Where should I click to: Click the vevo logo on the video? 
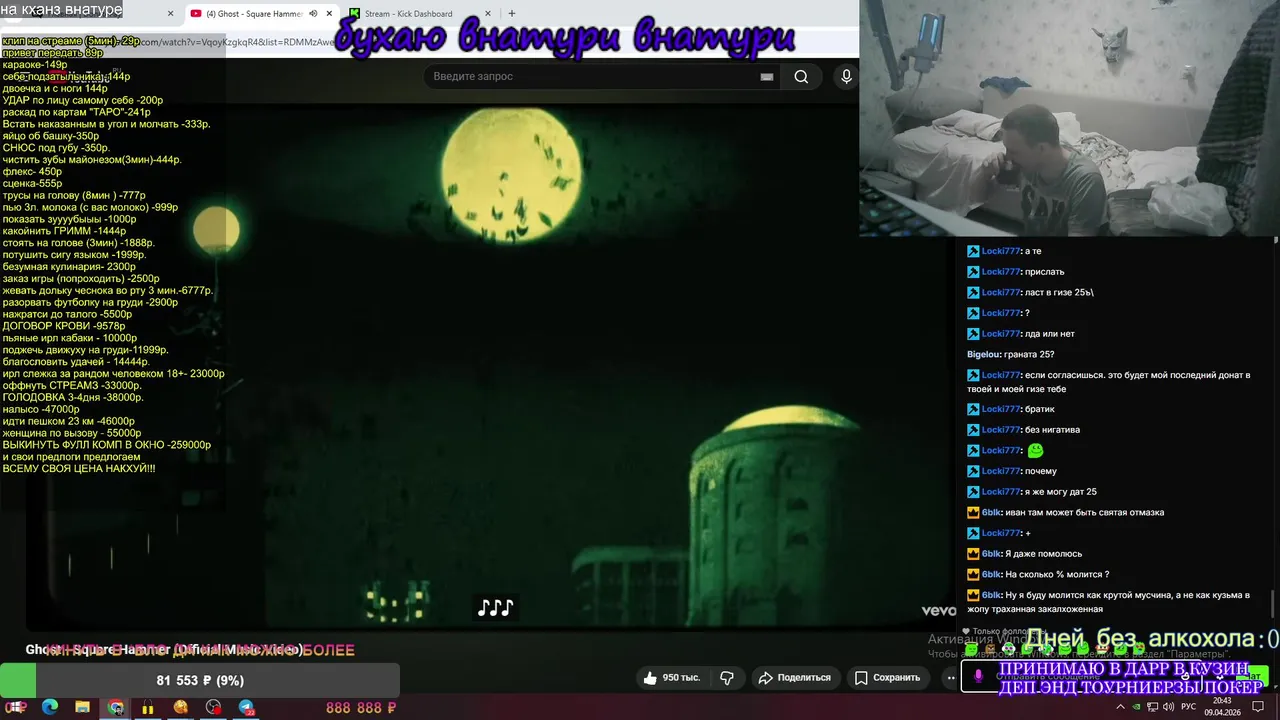click(x=938, y=610)
